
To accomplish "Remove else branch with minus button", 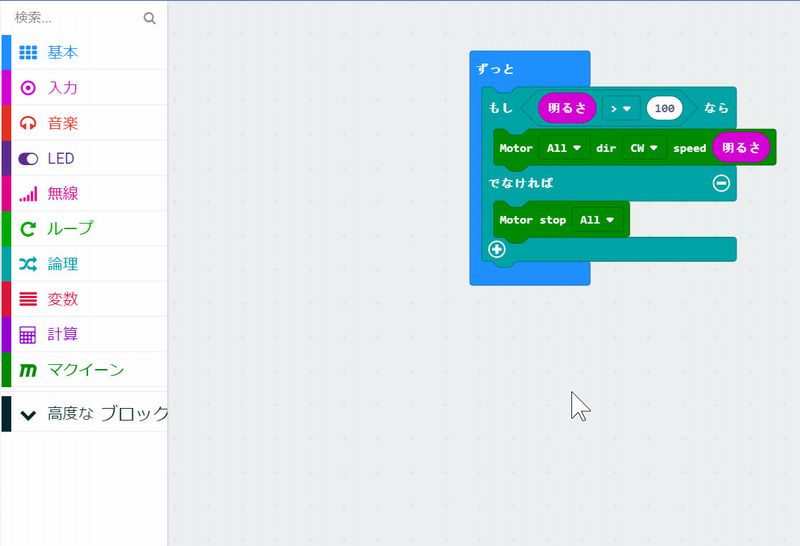I will click(721, 183).
